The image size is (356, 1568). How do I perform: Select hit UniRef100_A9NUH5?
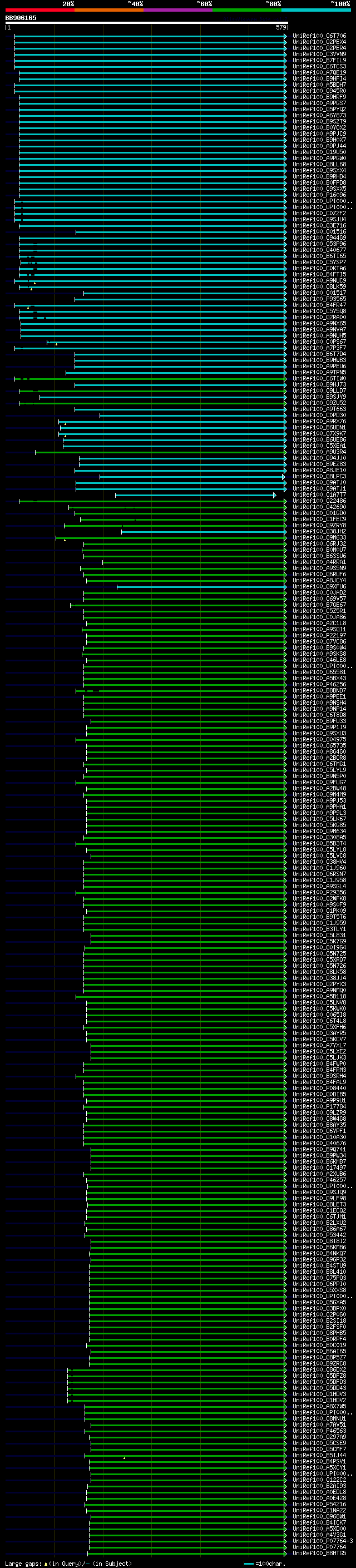(x=319, y=335)
